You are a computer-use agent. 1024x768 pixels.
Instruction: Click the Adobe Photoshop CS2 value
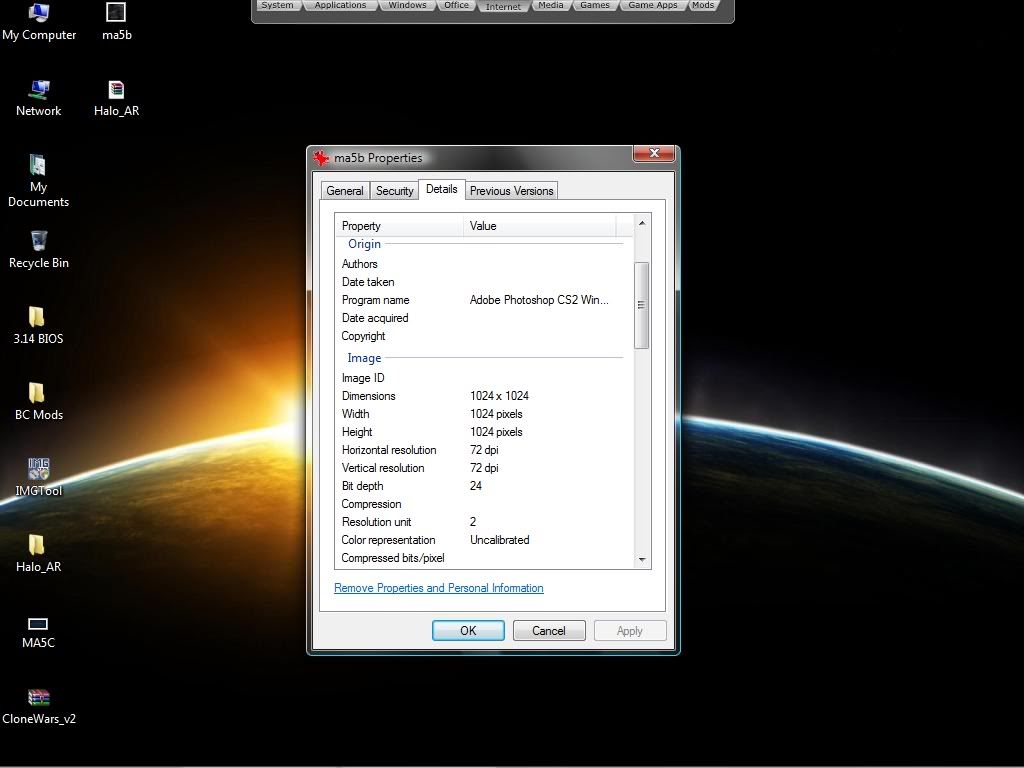click(539, 300)
